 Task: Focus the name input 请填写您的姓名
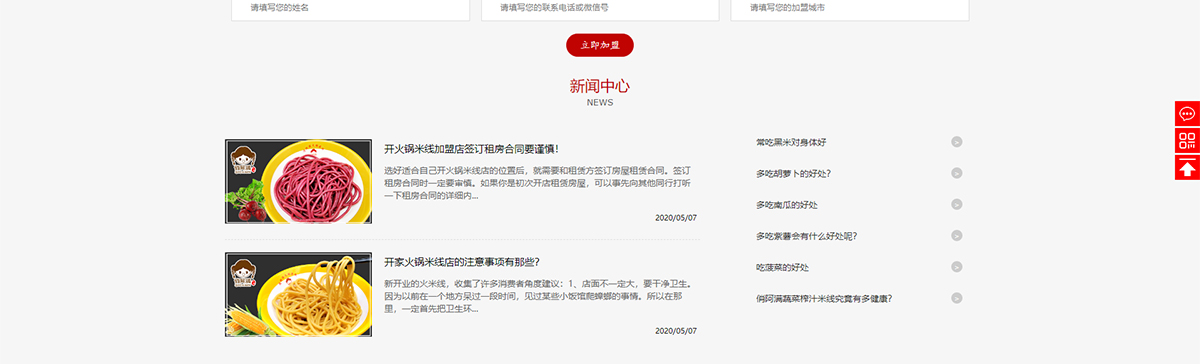(350, 8)
